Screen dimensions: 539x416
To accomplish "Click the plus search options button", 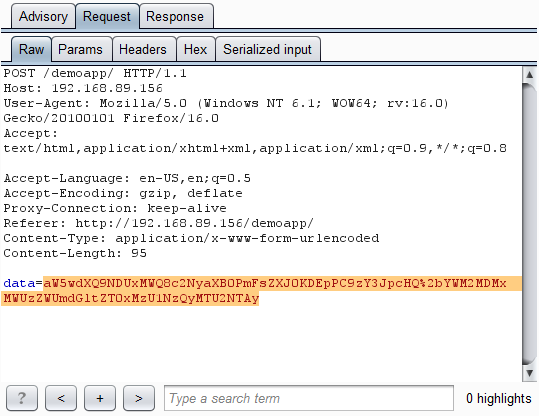I will pos(100,398).
